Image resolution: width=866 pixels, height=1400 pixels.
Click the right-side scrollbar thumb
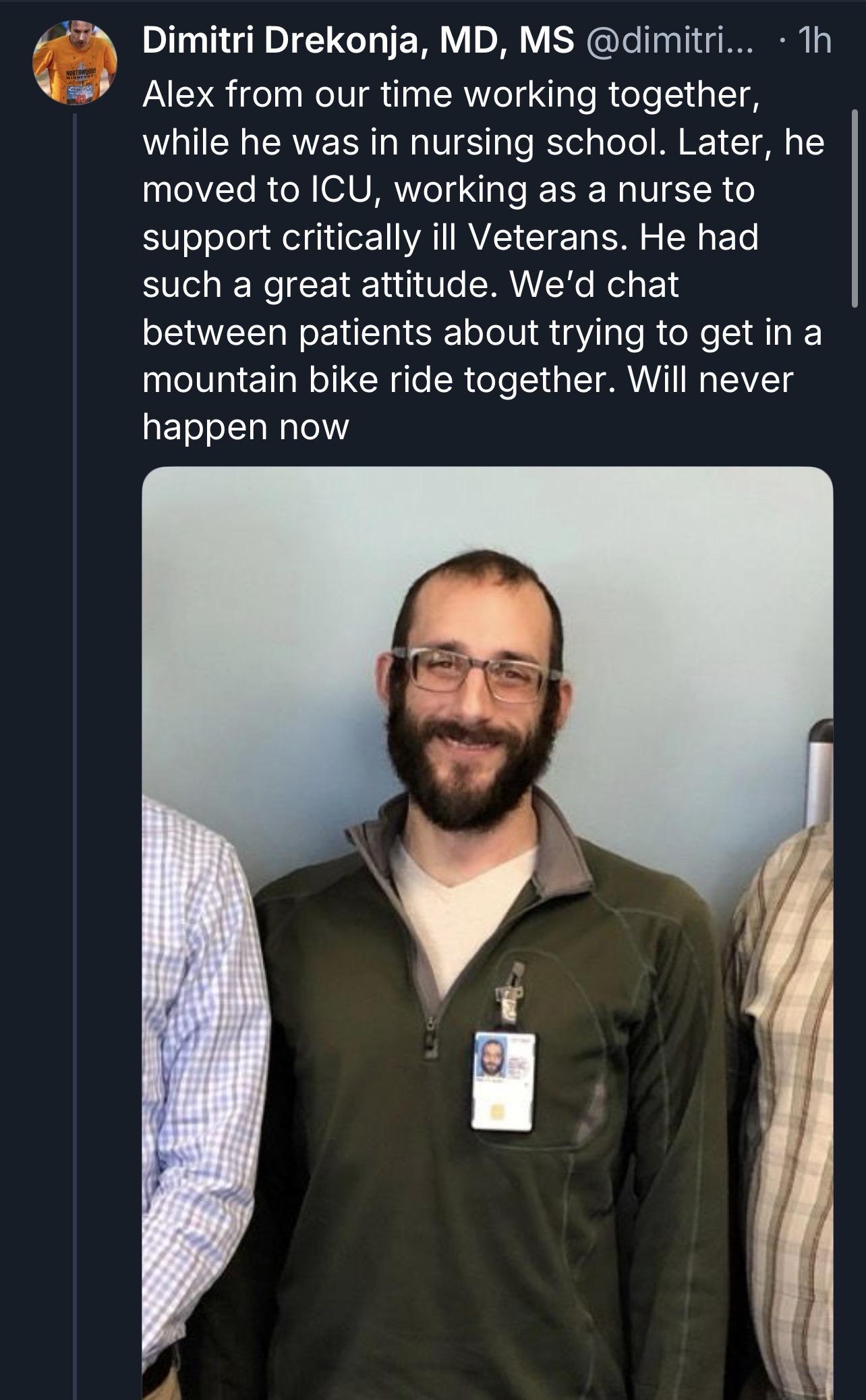855,208
